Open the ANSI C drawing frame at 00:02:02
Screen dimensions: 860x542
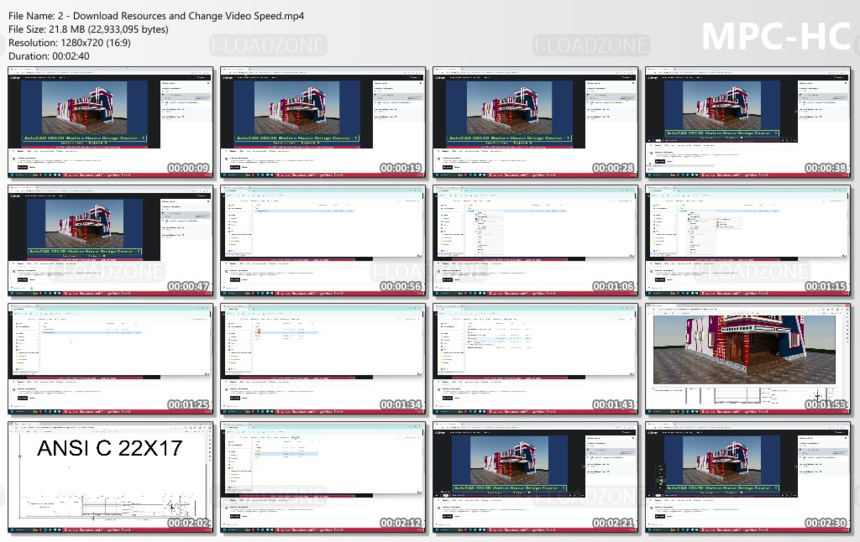click(111, 477)
